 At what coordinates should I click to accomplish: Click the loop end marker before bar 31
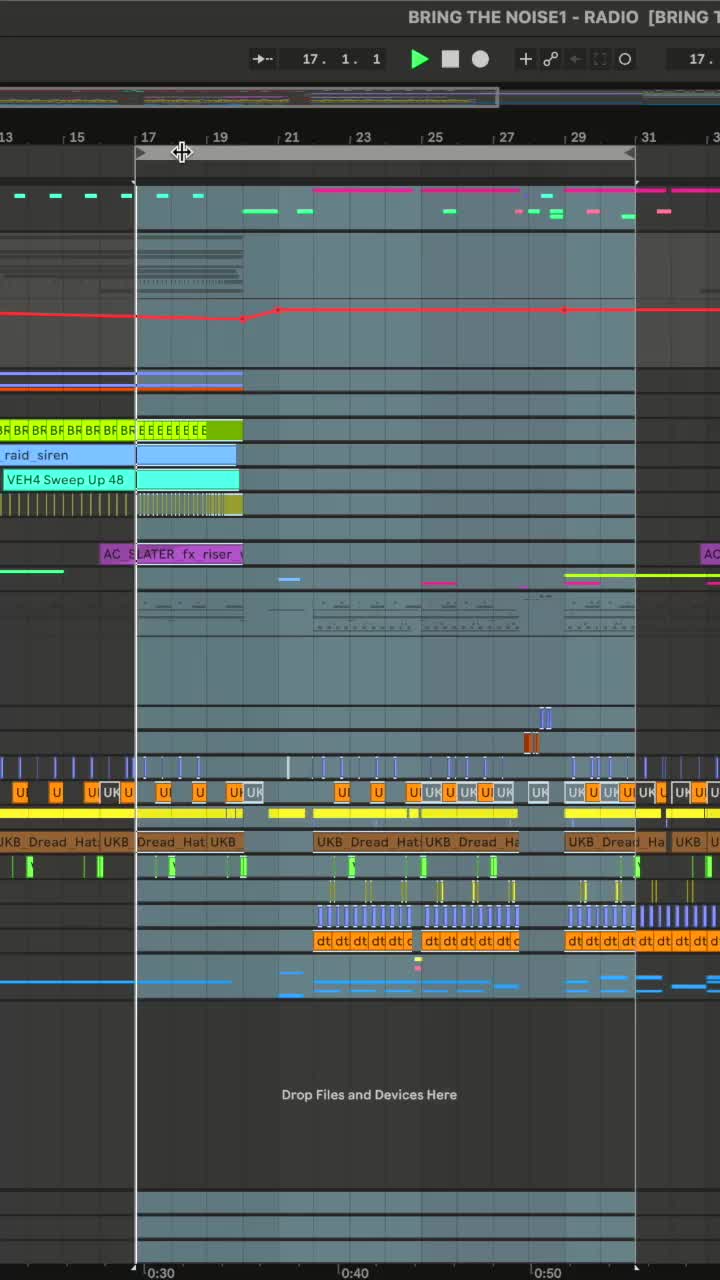(630, 153)
